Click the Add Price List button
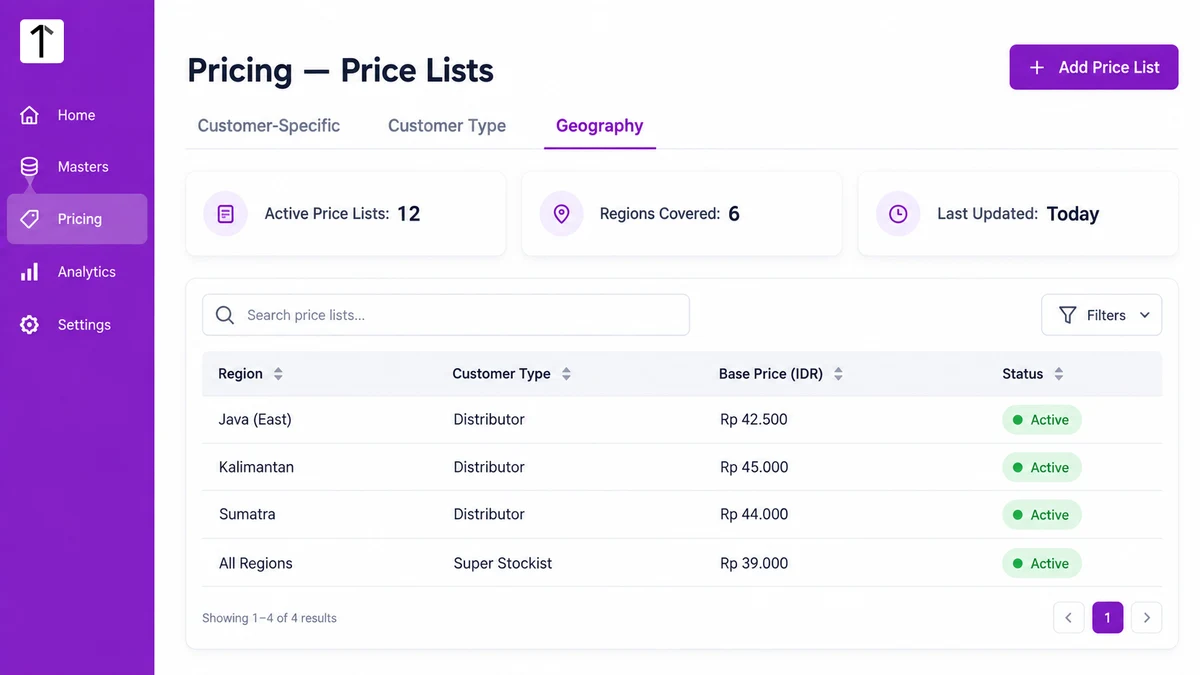This screenshot has width=1200, height=675. tap(1094, 67)
